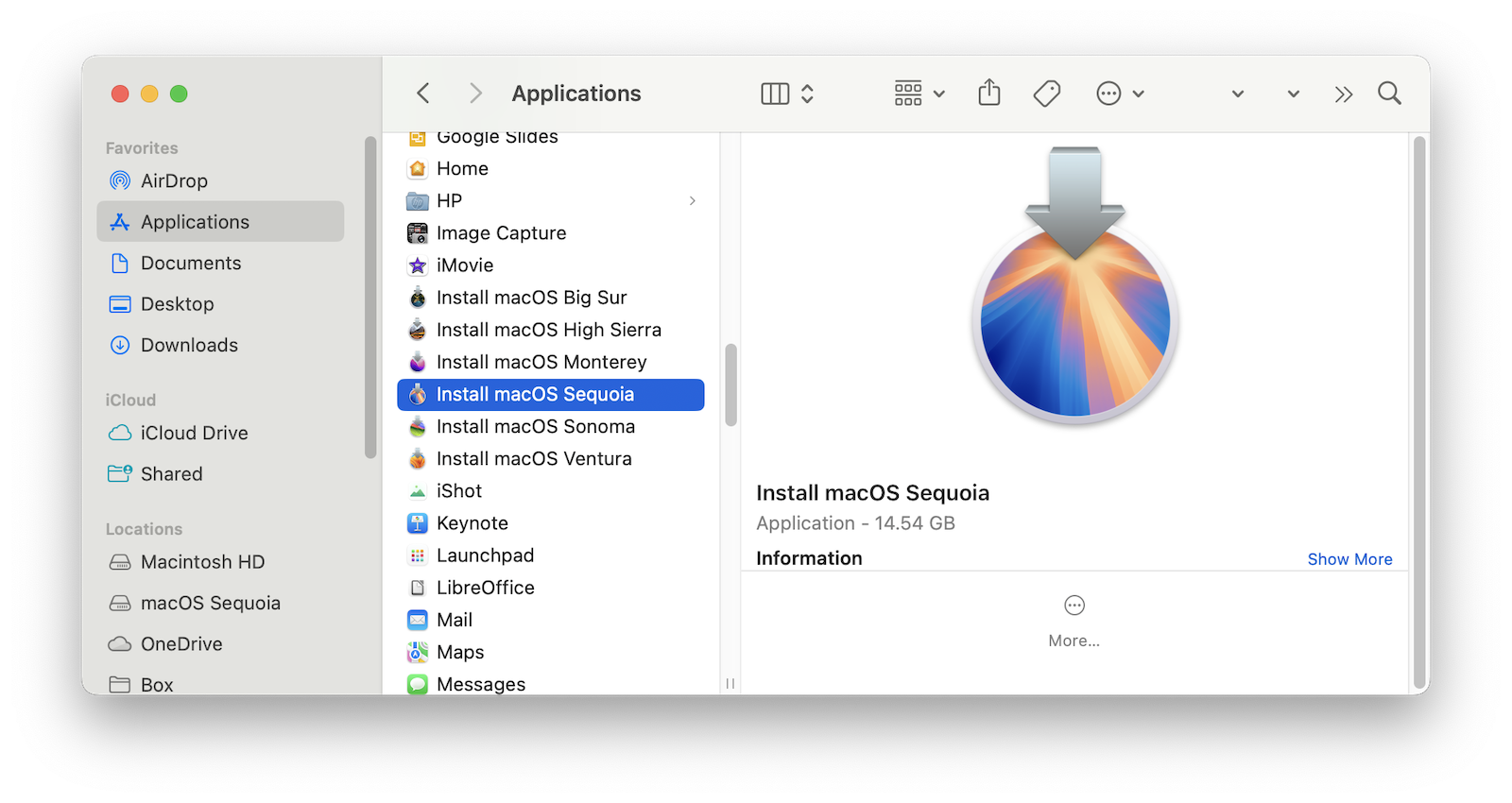The image size is (1512, 803).
Task: Click the file list scrollbar
Action: 730,384
